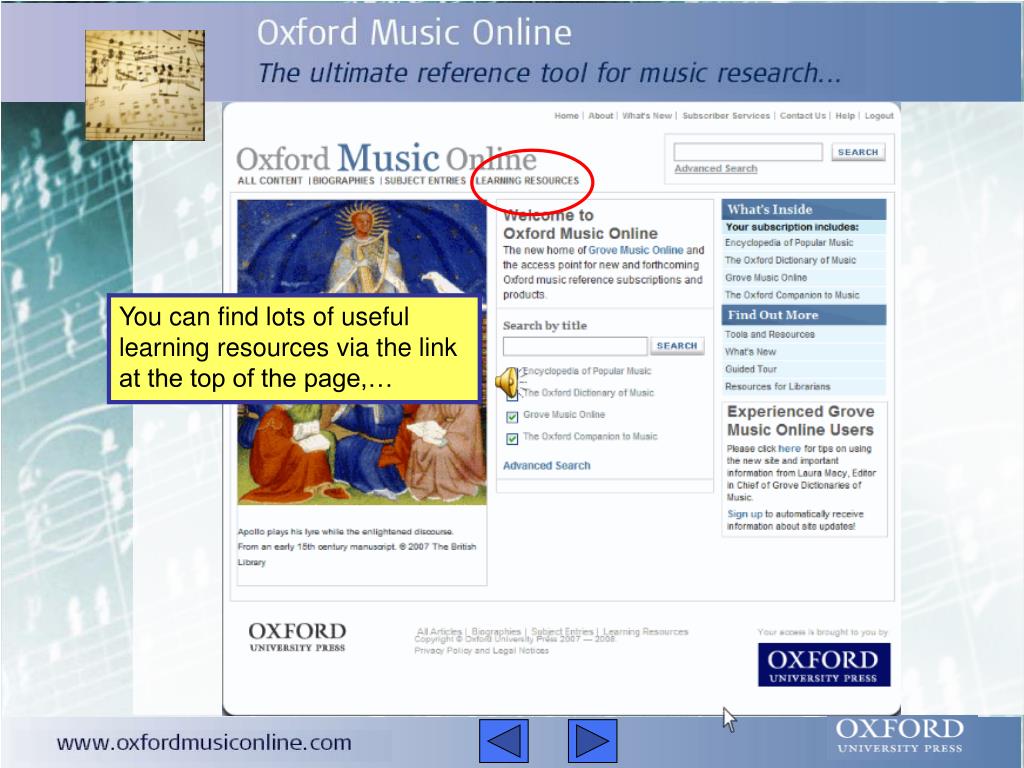The image size is (1024, 768).
Task: Open Help in the top navigation
Action: tap(845, 116)
